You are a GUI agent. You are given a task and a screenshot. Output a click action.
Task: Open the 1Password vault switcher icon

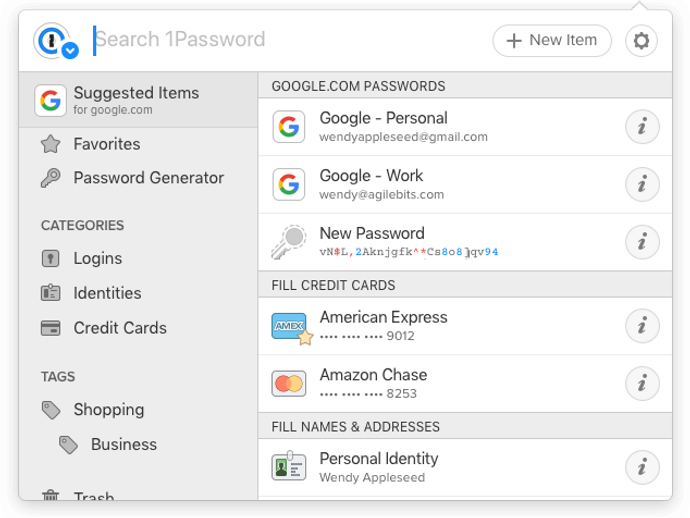tap(55, 41)
